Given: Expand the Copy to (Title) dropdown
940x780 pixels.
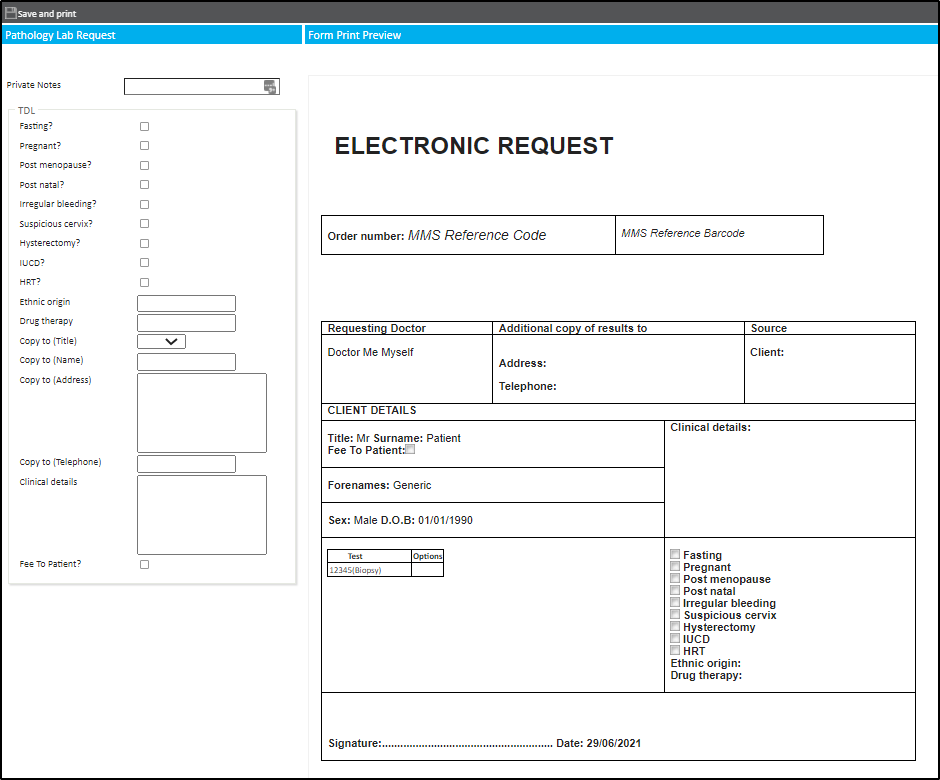Looking at the screenshot, I should pos(161,342).
